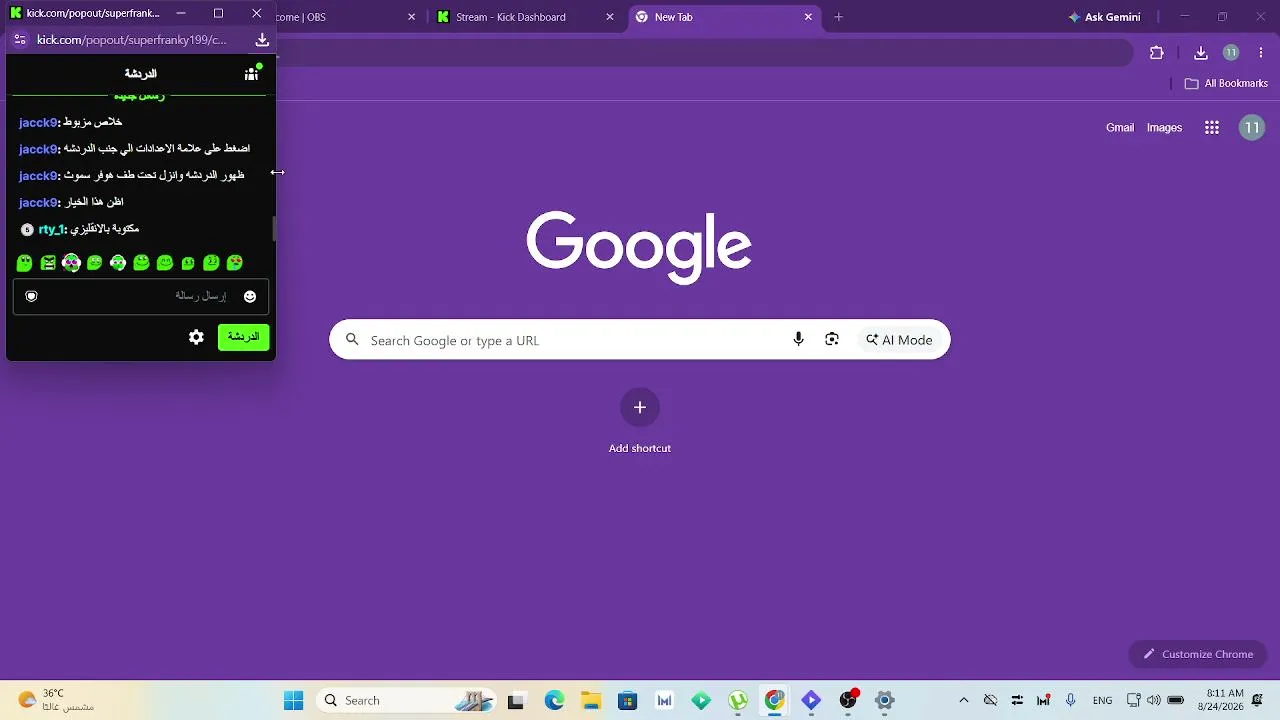Open Chrome extensions puzzle icon
The height and width of the screenshot is (720, 1280).
click(1157, 53)
